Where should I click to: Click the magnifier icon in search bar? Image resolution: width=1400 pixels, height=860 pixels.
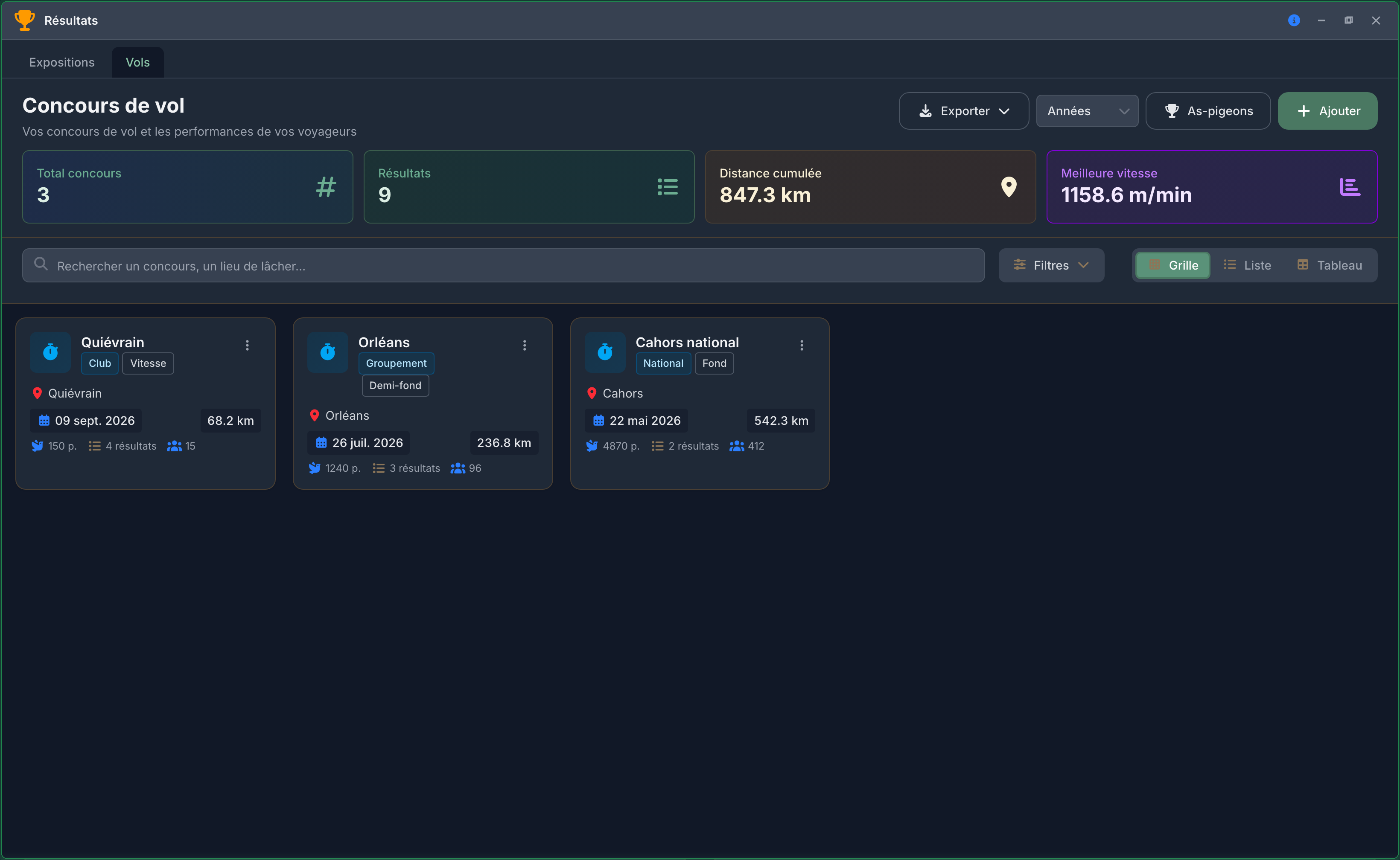point(41,264)
